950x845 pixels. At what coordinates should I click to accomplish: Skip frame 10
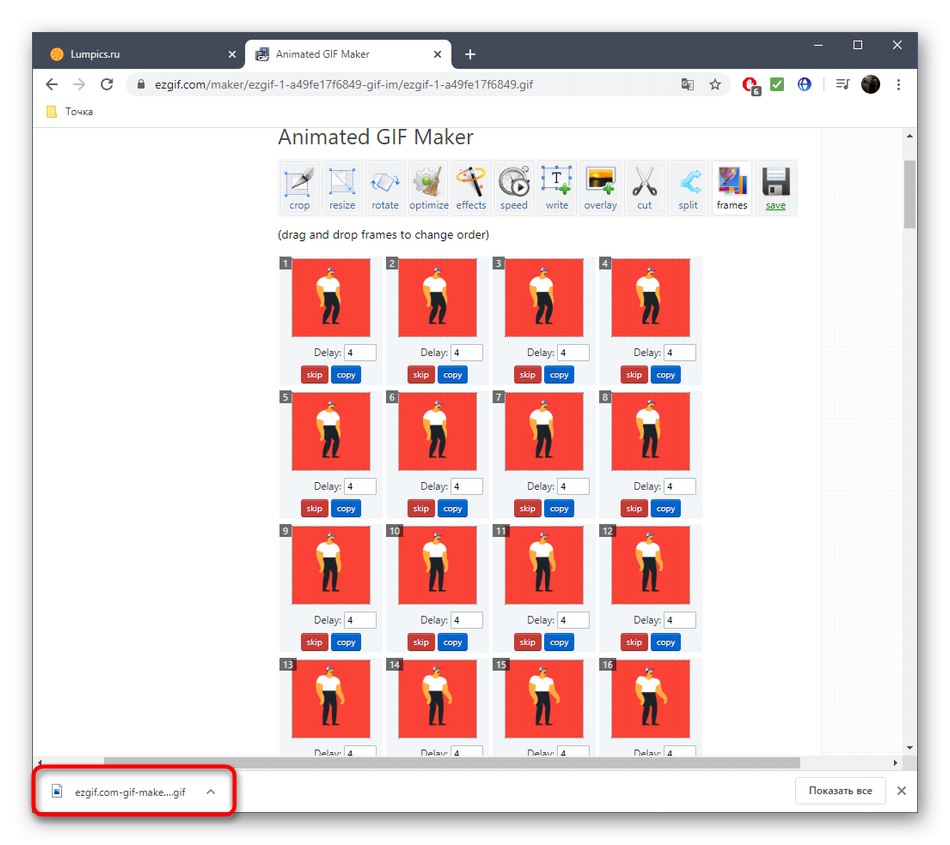pos(421,642)
